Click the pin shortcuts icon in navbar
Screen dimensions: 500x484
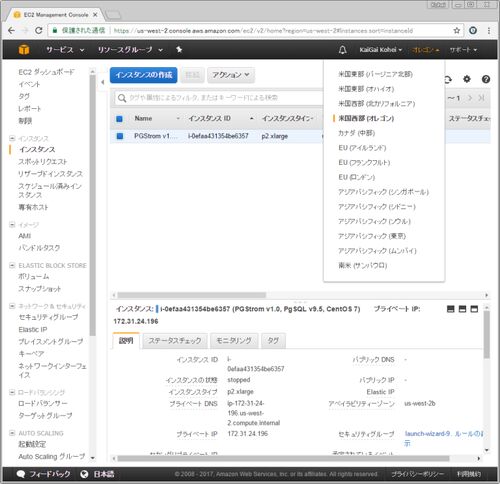pyautogui.click(x=179, y=50)
